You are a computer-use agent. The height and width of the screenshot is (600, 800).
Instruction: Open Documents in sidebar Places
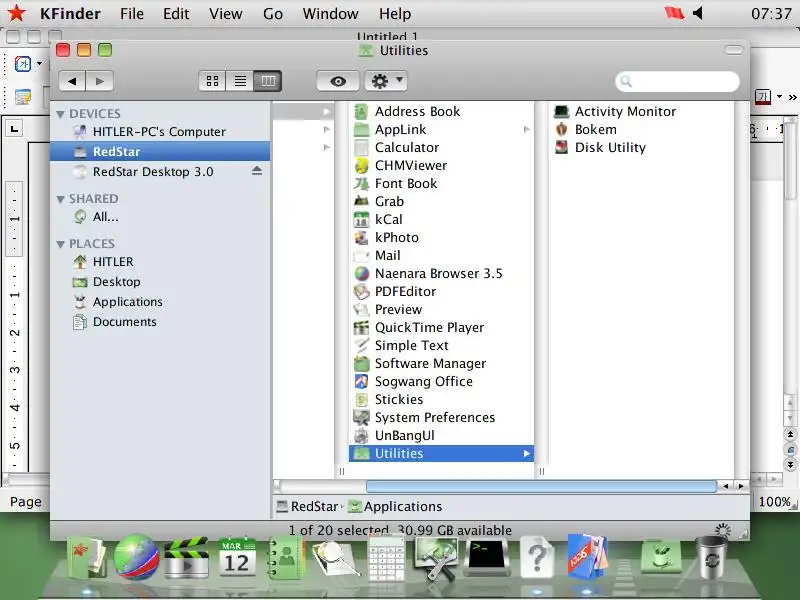(160, 322)
